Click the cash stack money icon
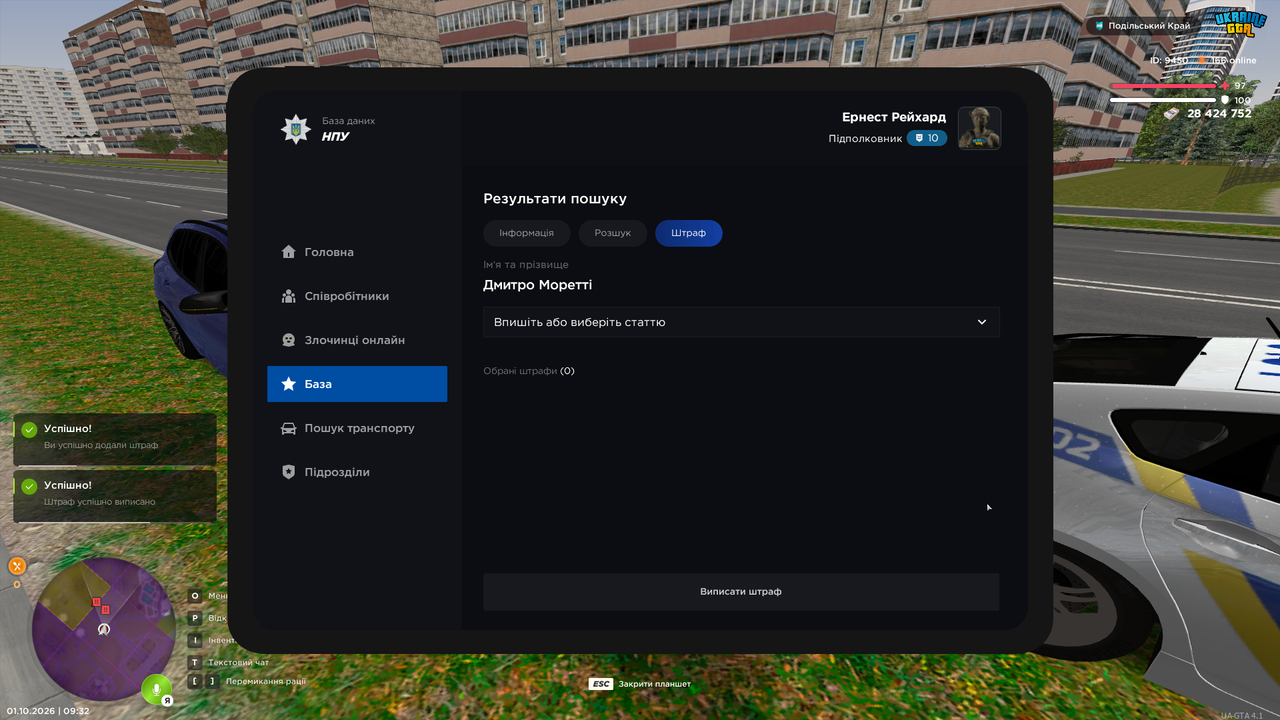This screenshot has height=720, width=1280. 1171,114
